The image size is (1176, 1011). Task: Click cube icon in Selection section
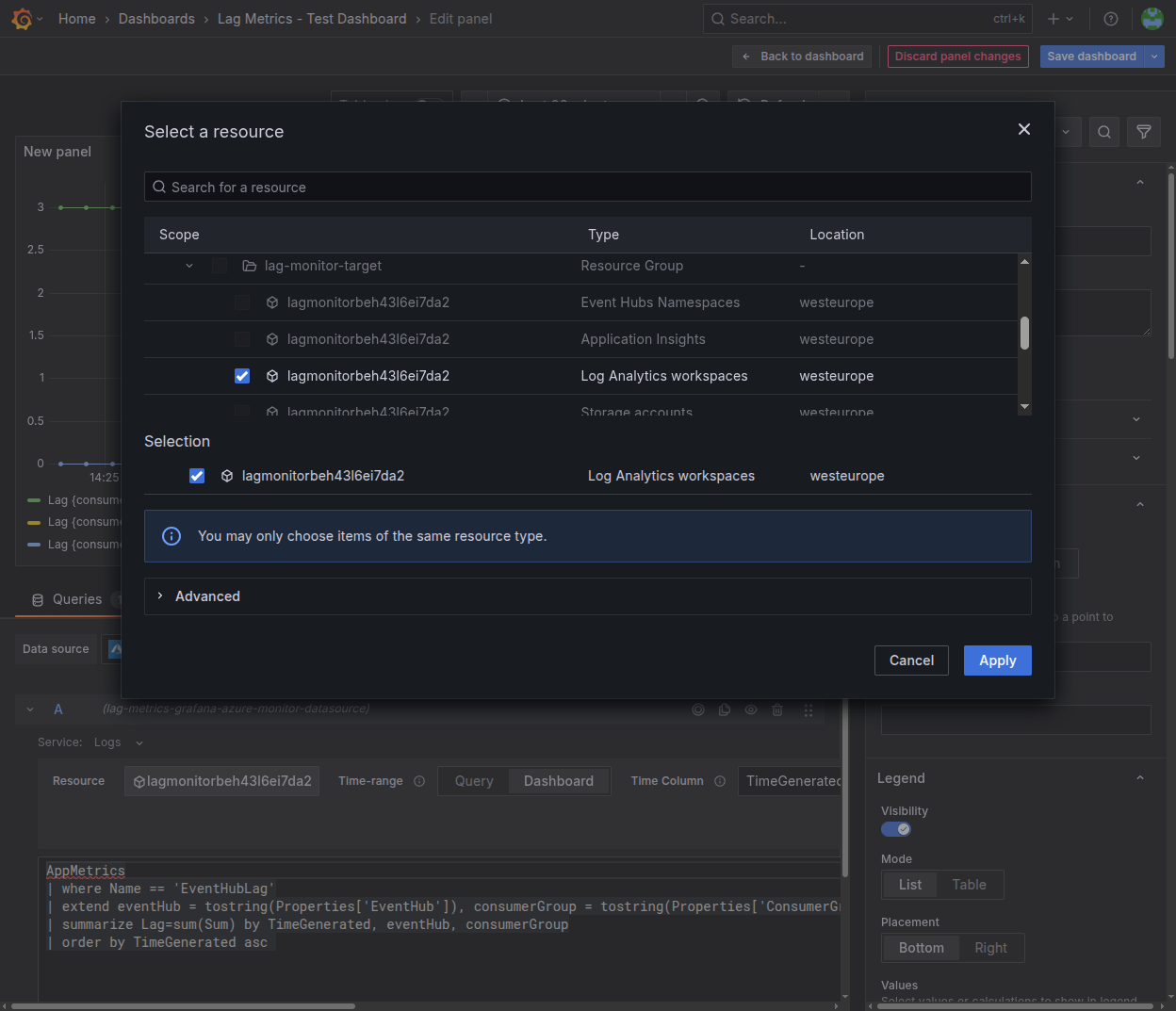tap(227, 476)
